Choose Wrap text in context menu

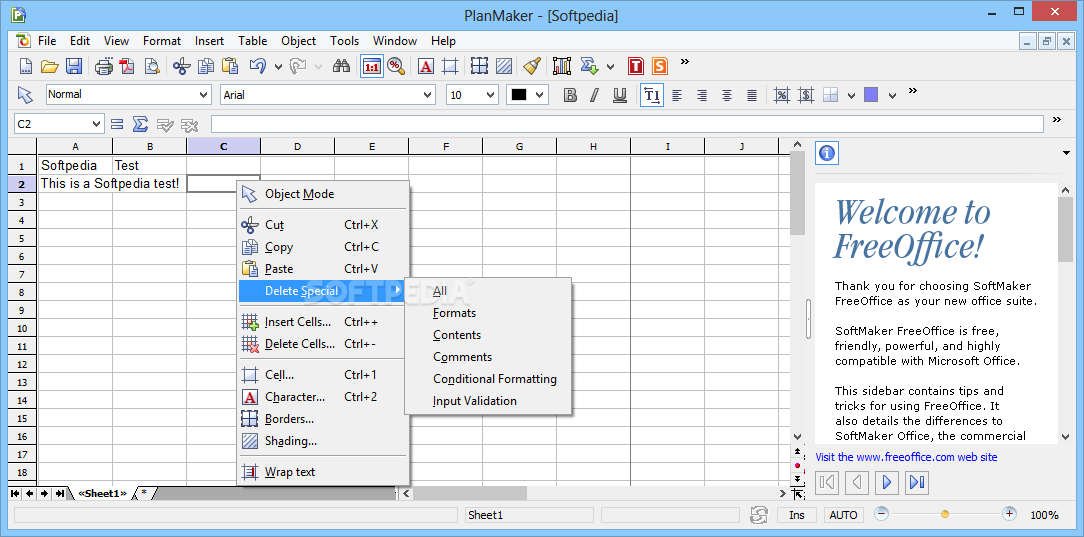pyautogui.click(x=323, y=472)
